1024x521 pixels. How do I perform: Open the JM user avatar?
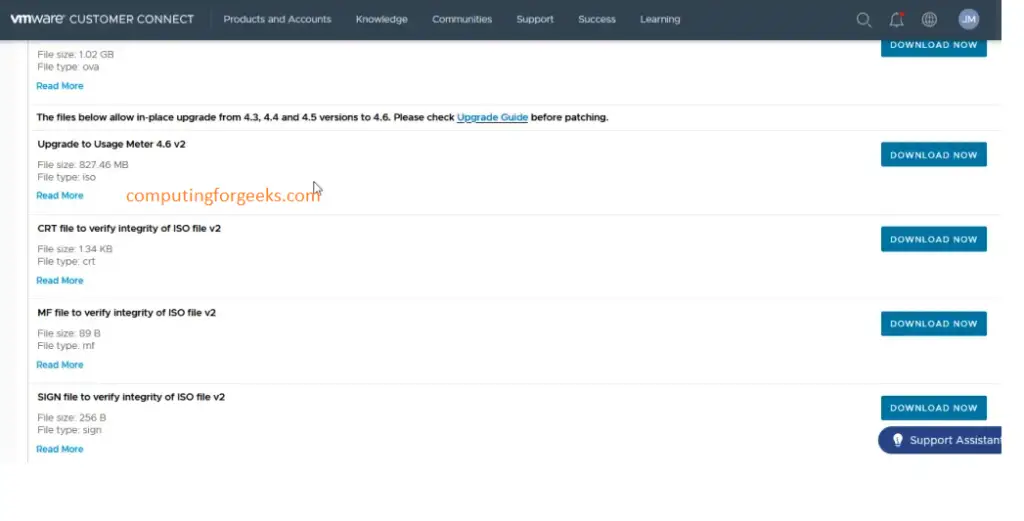968,20
